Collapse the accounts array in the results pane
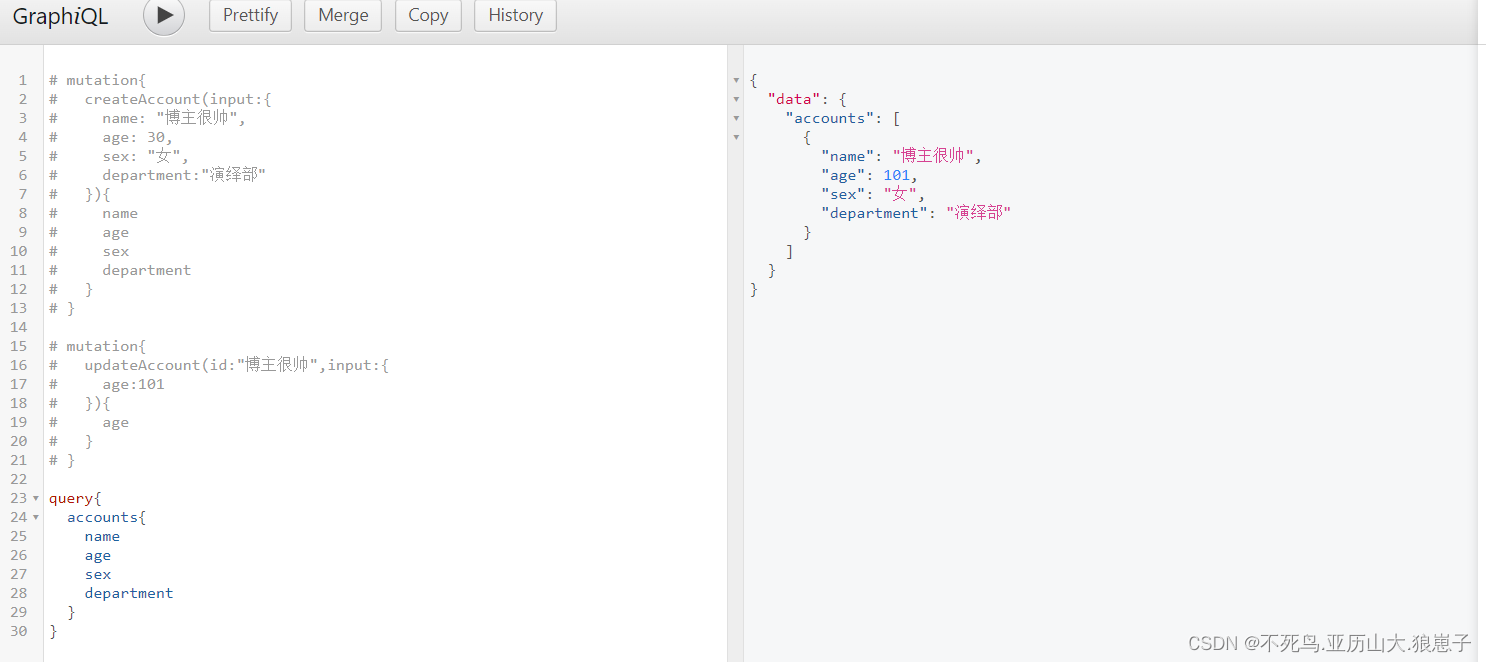Screen dimensions: 1486x662 coord(737,118)
